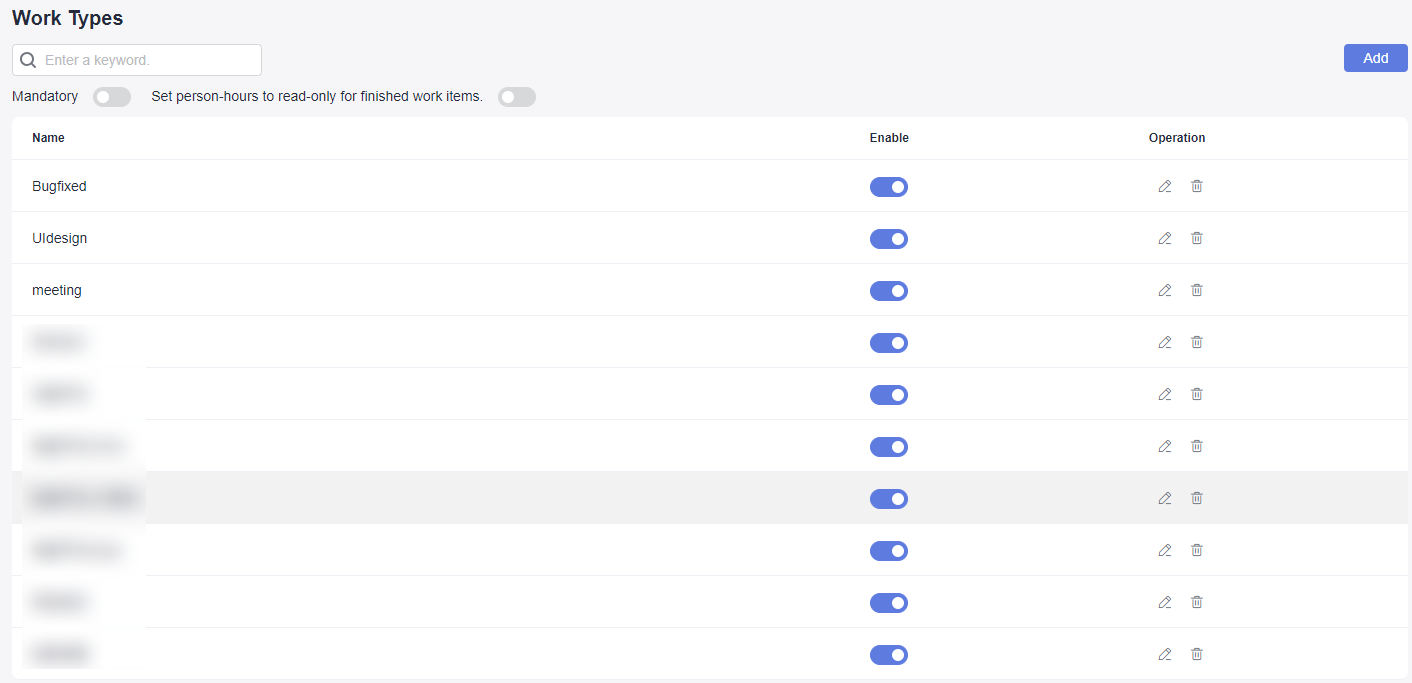1412x683 pixels.
Task: Edit the meeting work type
Action: 1164,290
